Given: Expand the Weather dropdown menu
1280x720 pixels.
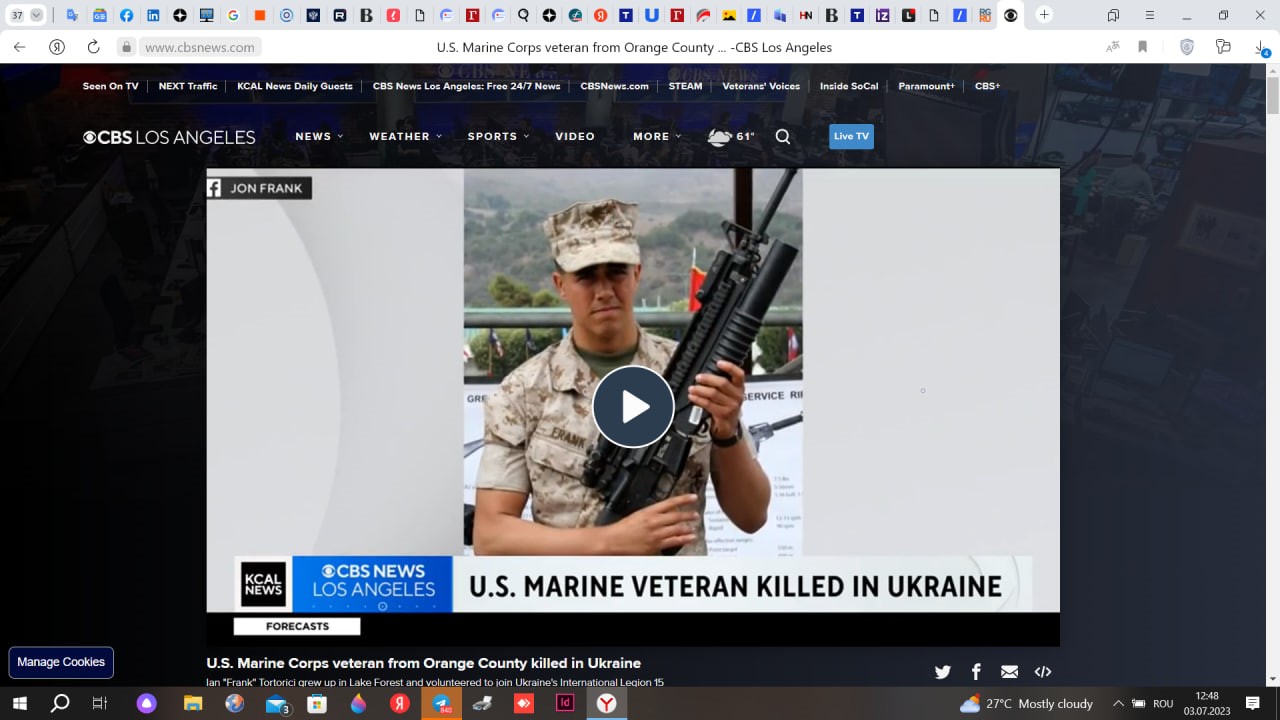Looking at the screenshot, I should tap(405, 137).
